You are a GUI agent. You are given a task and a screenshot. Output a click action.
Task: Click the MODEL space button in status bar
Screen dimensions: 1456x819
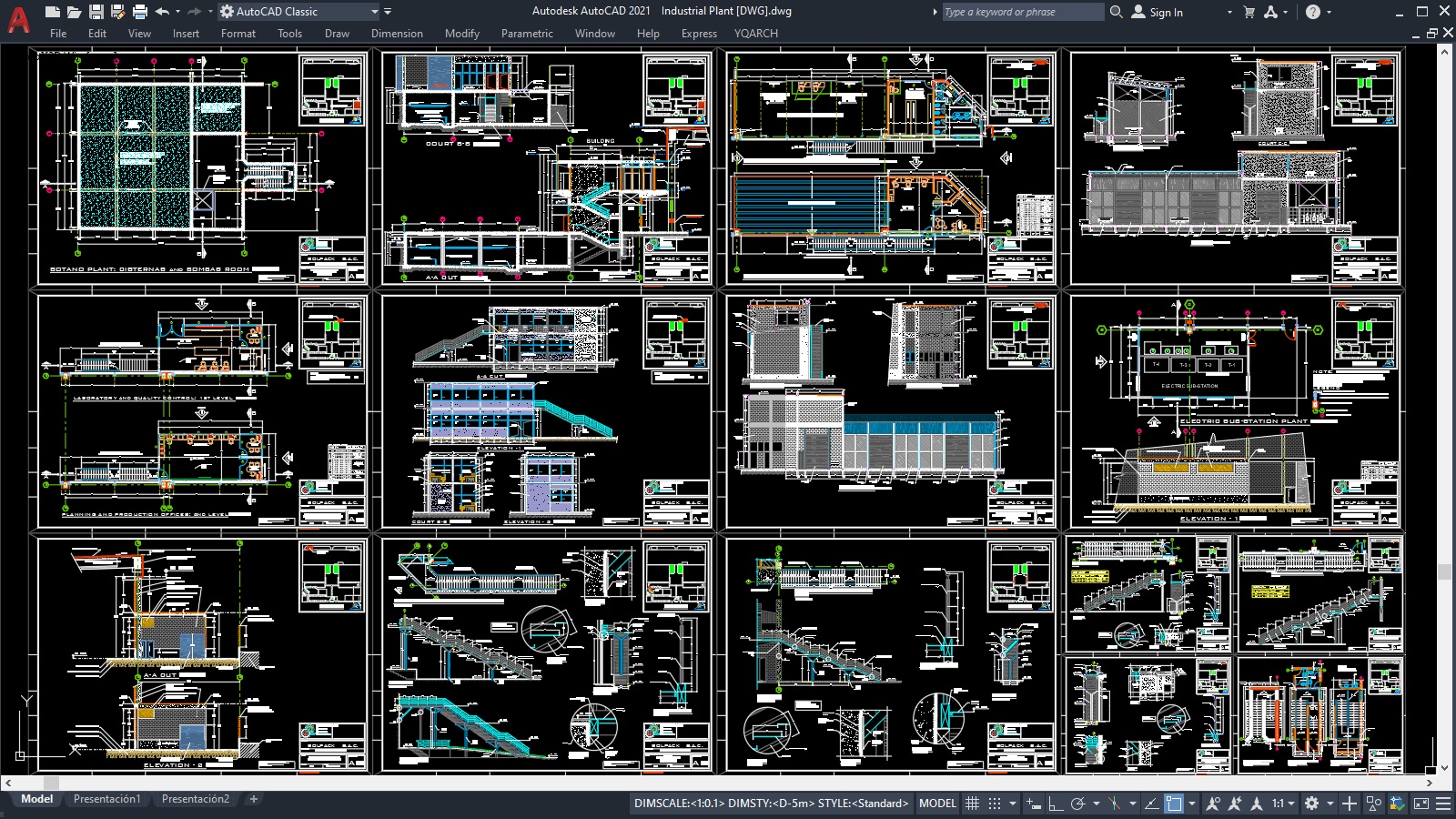coord(937,804)
